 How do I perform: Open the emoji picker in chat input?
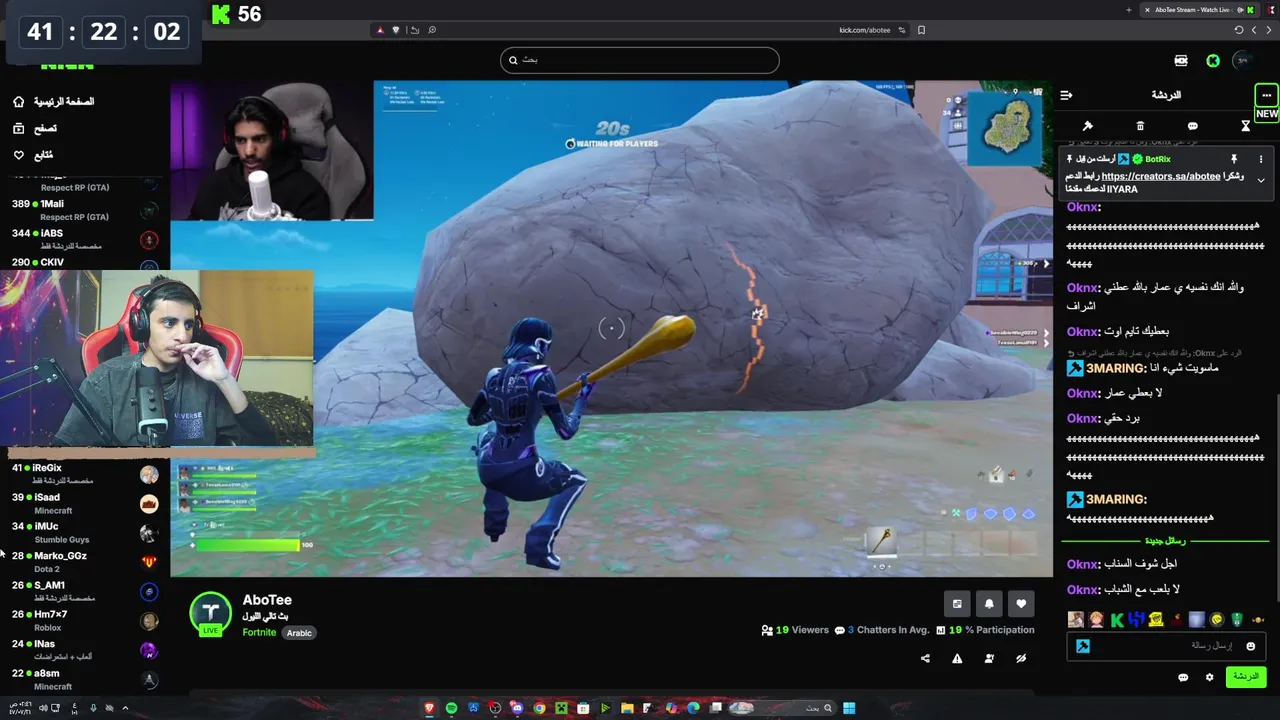(1250, 646)
